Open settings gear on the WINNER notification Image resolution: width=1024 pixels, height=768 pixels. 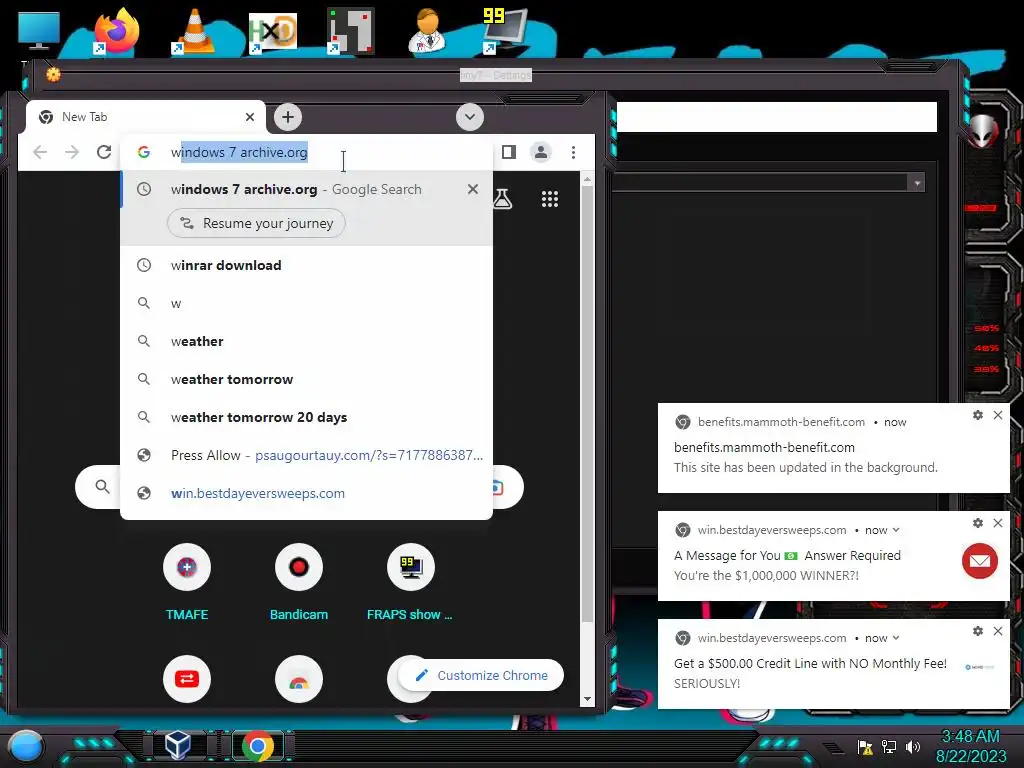(x=978, y=522)
